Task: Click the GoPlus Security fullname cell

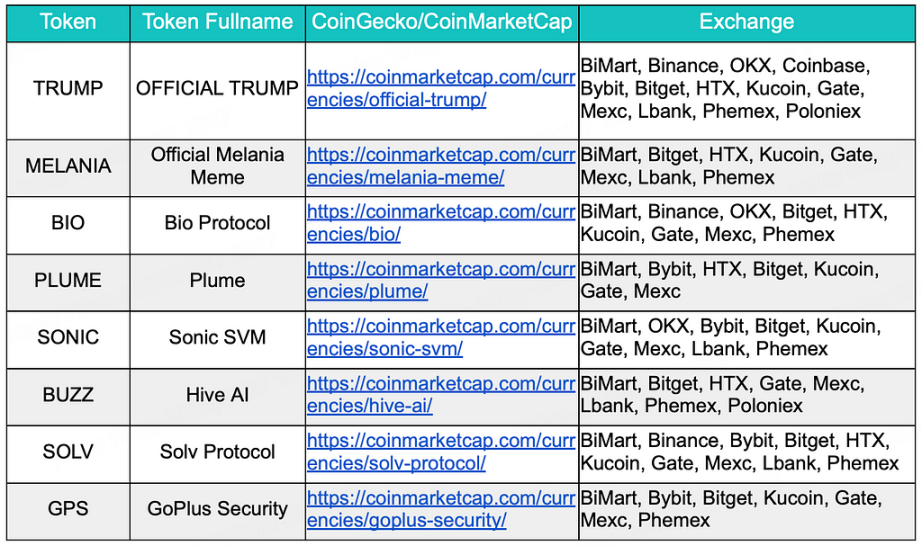Action: [x=218, y=510]
